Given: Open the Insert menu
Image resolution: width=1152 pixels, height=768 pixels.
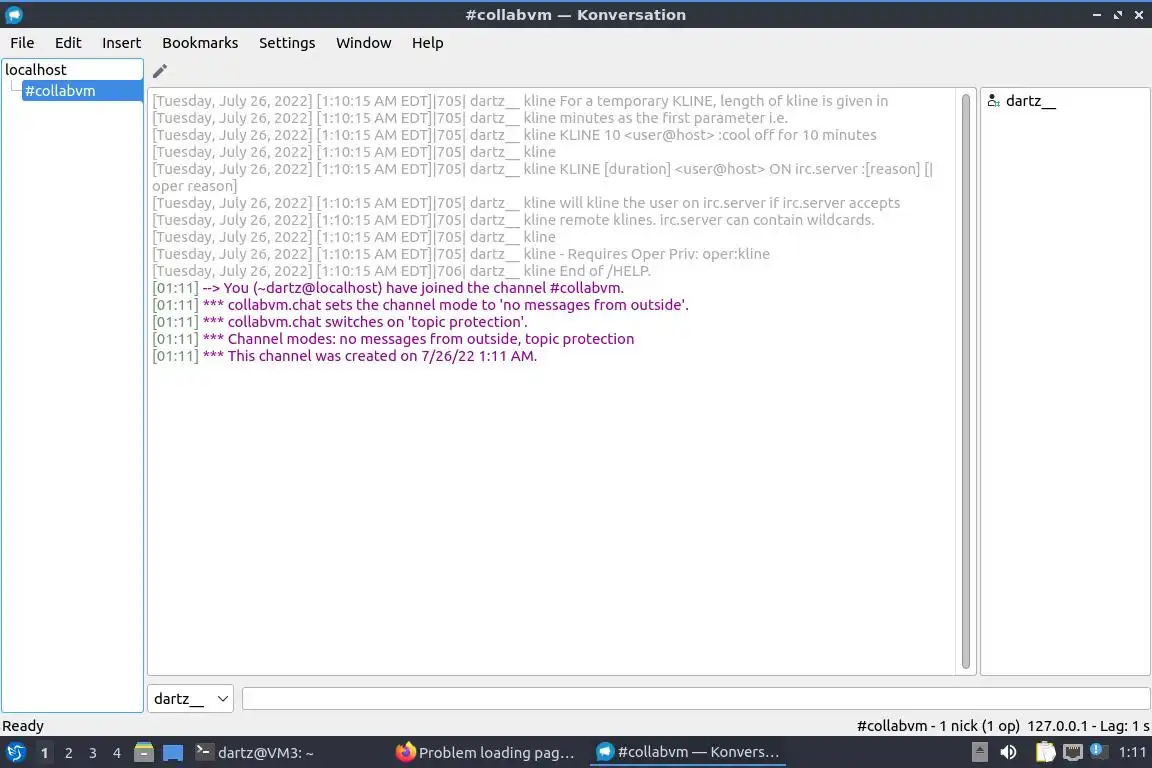Looking at the screenshot, I should pos(121,43).
